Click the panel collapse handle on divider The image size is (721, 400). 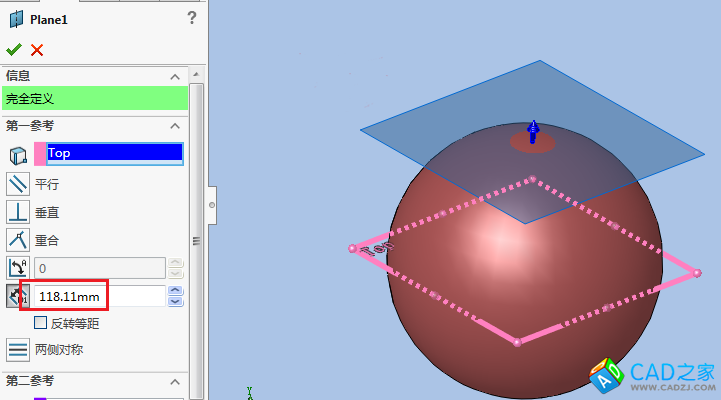click(211, 203)
